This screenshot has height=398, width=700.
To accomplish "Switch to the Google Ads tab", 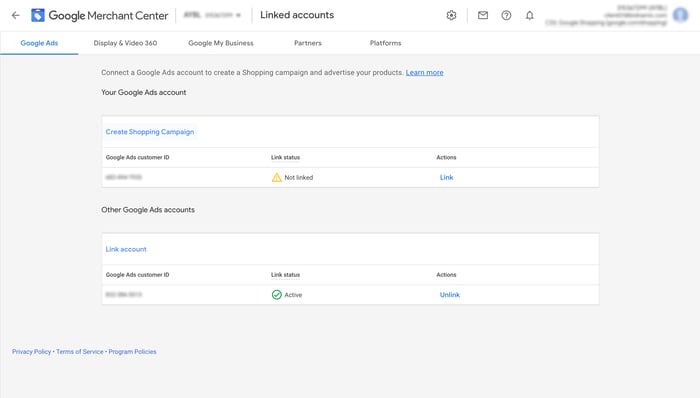I will point(39,43).
